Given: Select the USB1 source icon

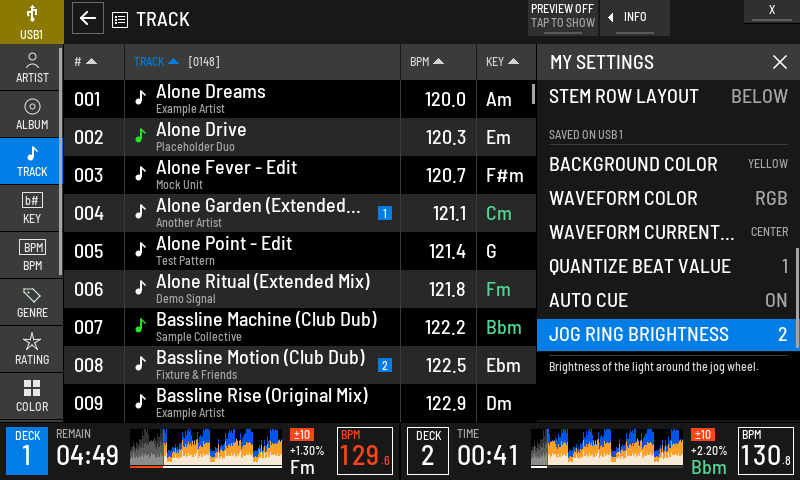Looking at the screenshot, I should (x=32, y=22).
